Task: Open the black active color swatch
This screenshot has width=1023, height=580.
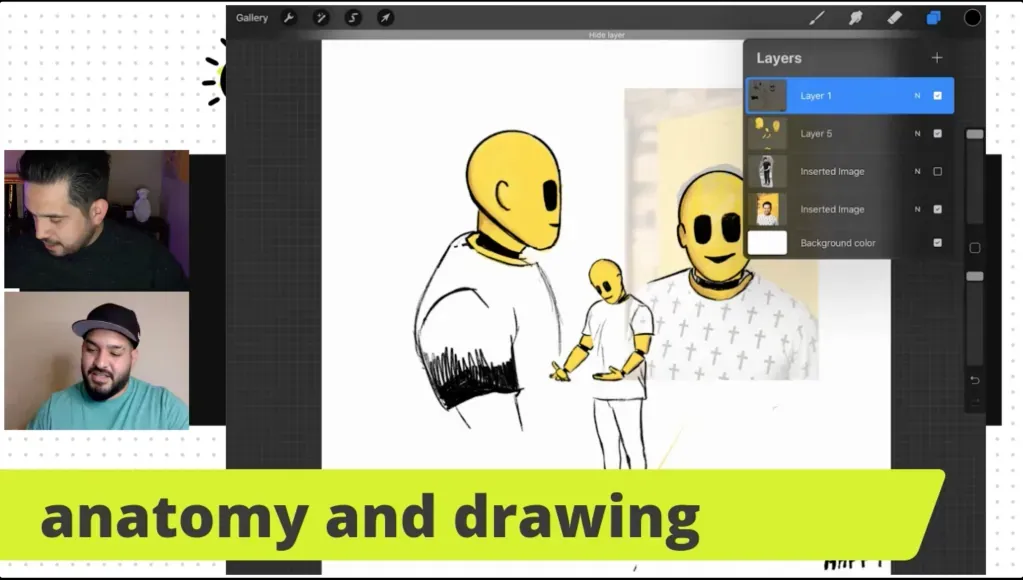Action: pyautogui.click(x=972, y=18)
